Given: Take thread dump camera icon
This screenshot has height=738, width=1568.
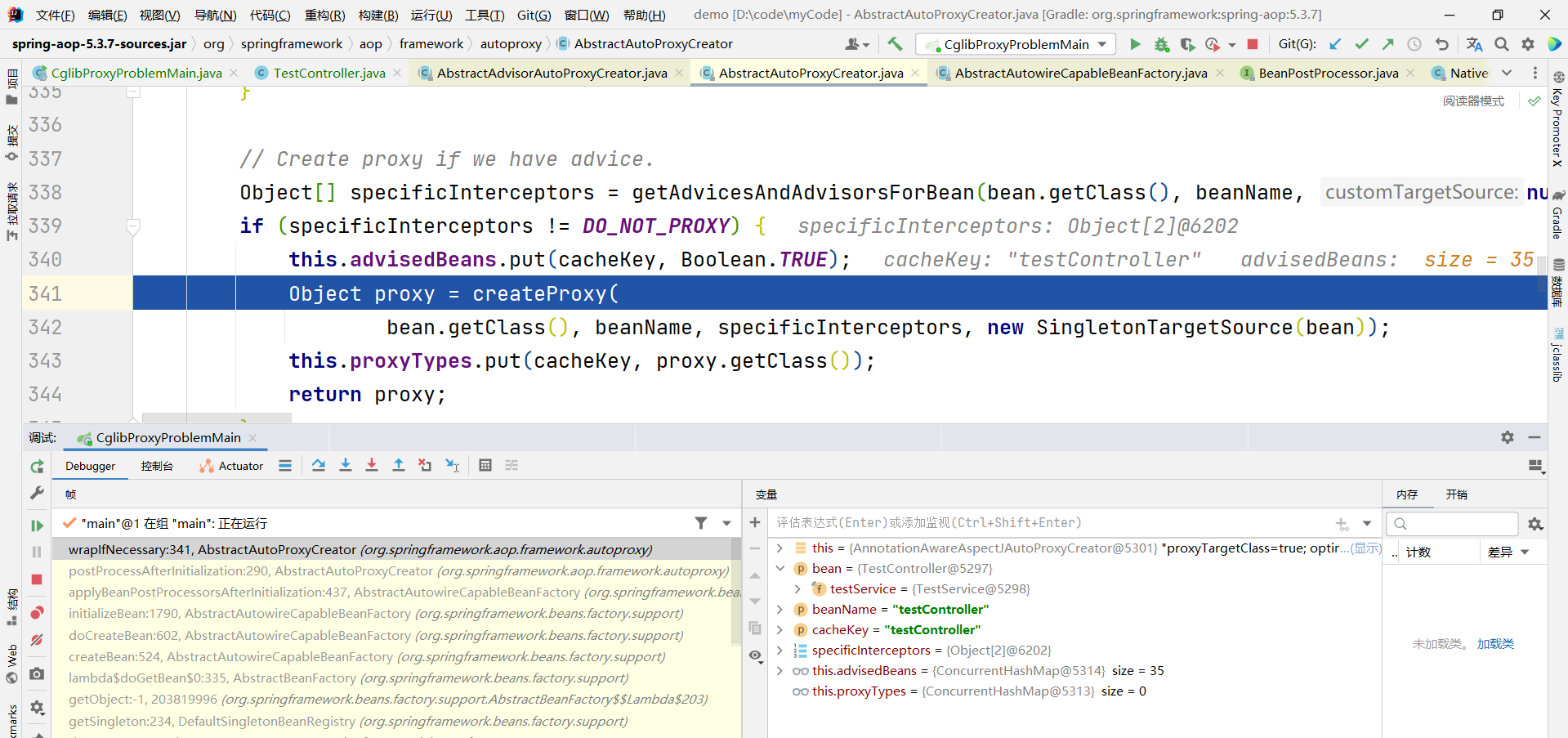Looking at the screenshot, I should (37, 674).
